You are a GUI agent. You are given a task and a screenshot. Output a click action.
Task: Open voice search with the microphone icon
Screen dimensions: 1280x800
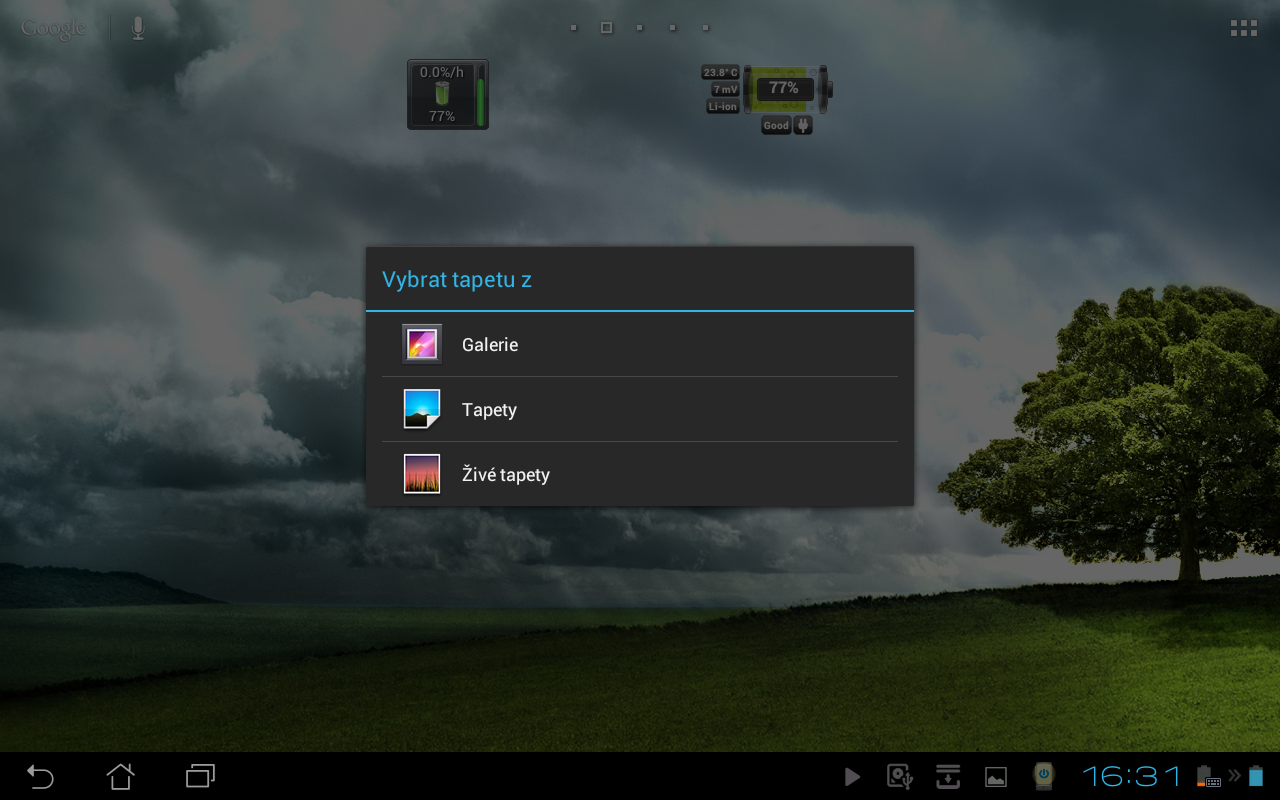pyautogui.click(x=137, y=27)
